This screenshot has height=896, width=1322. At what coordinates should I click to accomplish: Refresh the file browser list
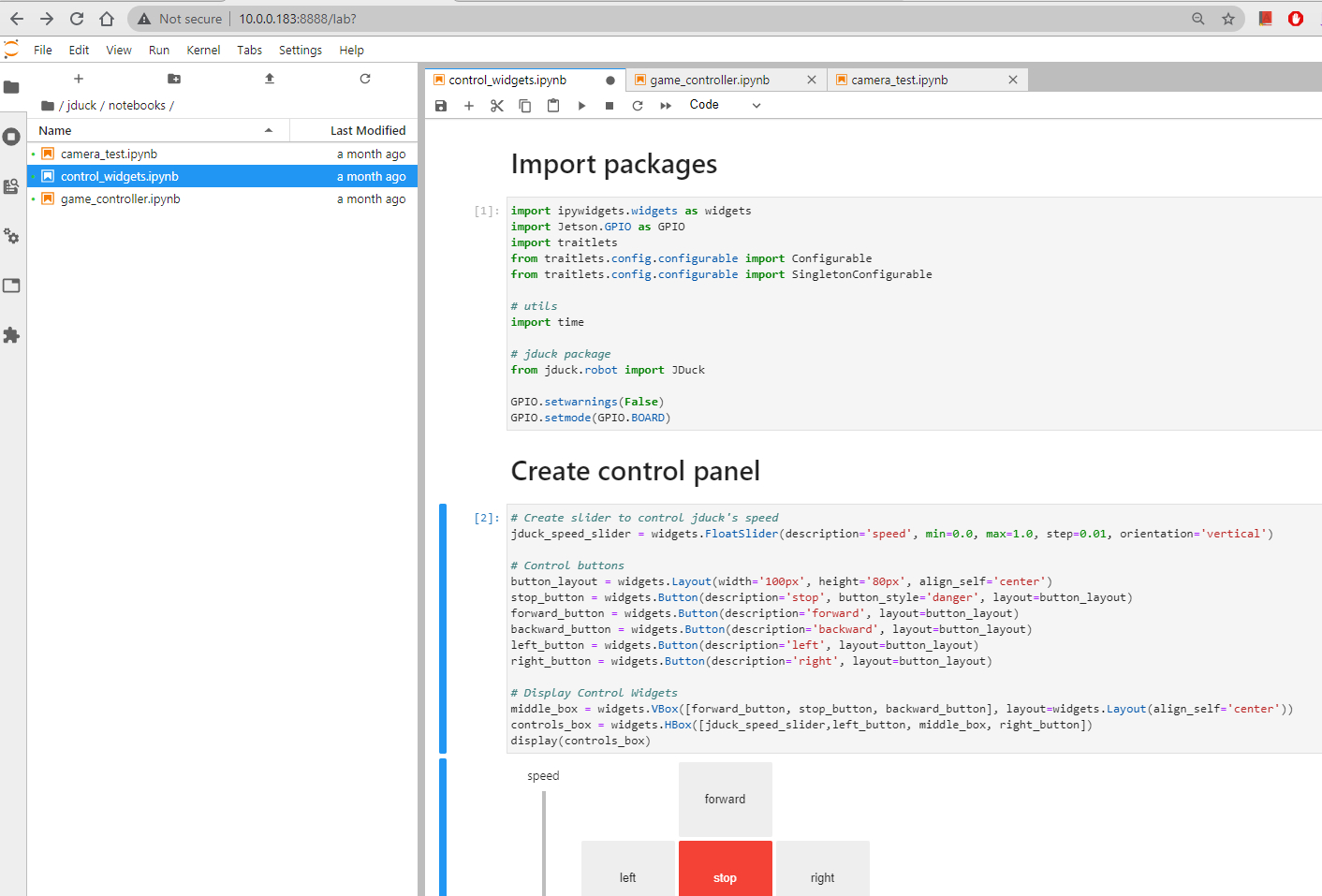click(365, 79)
